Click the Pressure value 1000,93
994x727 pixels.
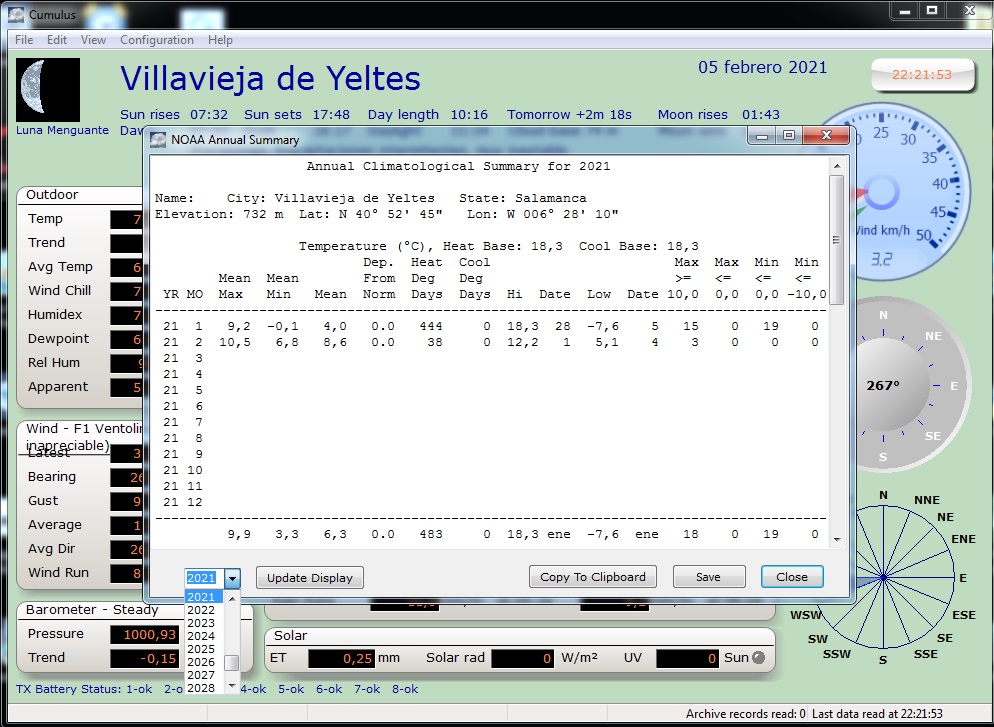[145, 634]
